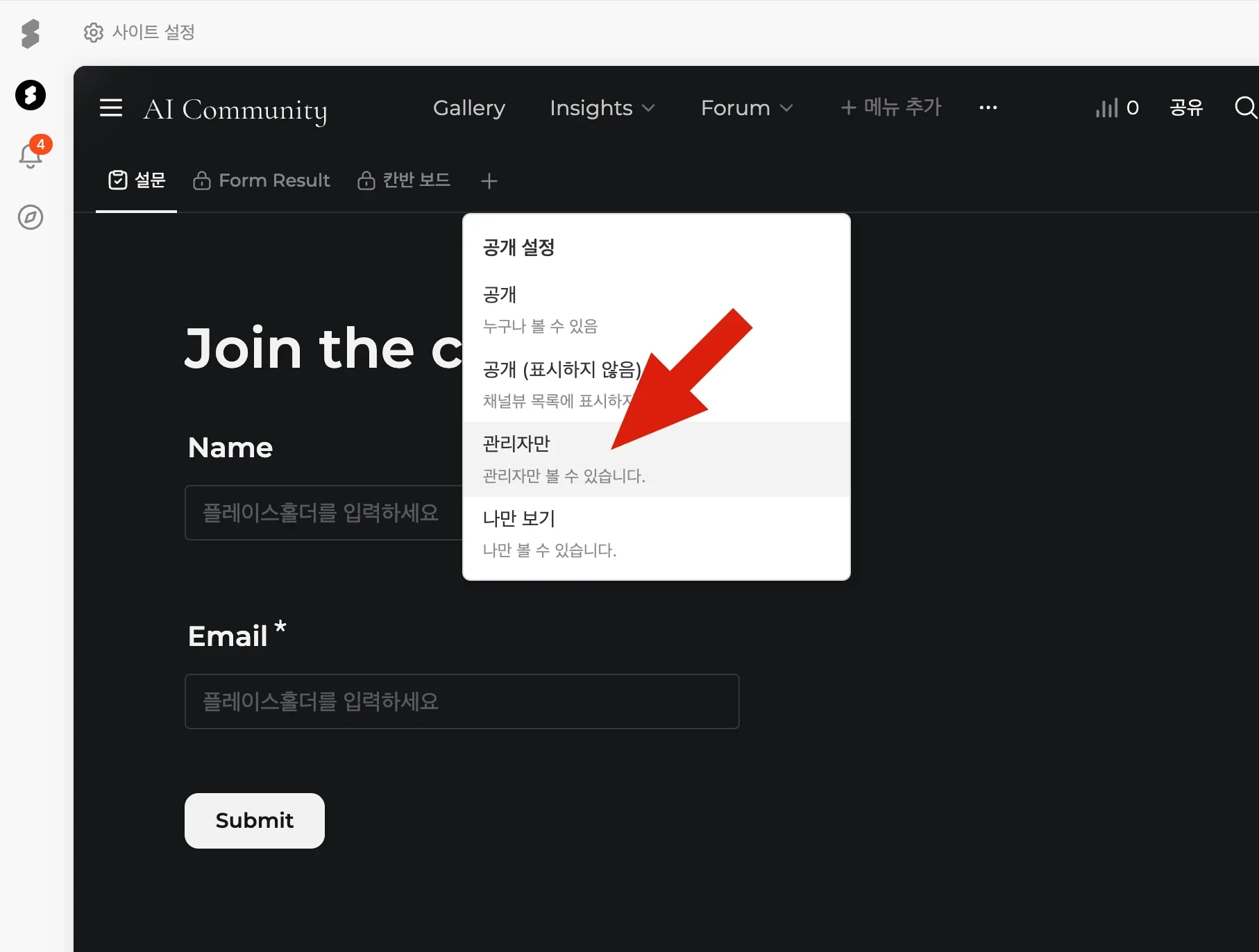The height and width of the screenshot is (952, 1259).
Task: Add a new channel view with plus icon
Action: coord(489,181)
